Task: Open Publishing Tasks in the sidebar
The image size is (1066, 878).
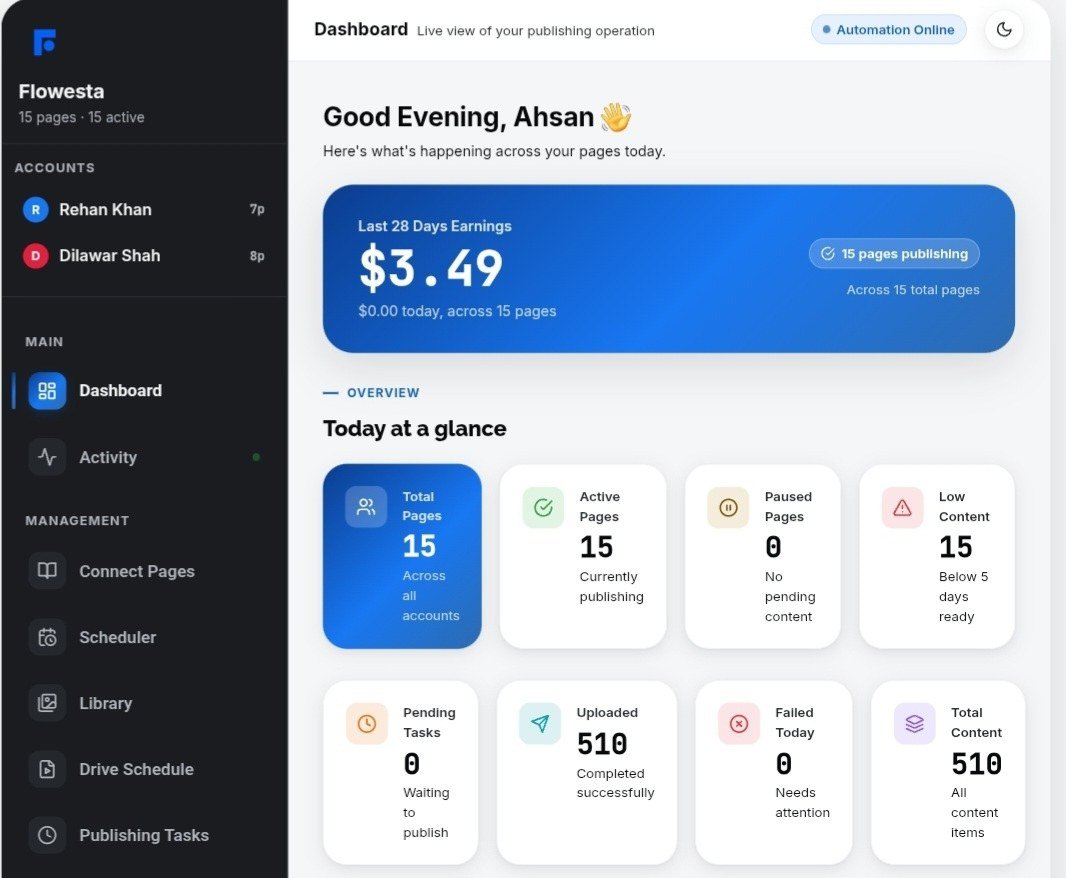Action: 143,835
